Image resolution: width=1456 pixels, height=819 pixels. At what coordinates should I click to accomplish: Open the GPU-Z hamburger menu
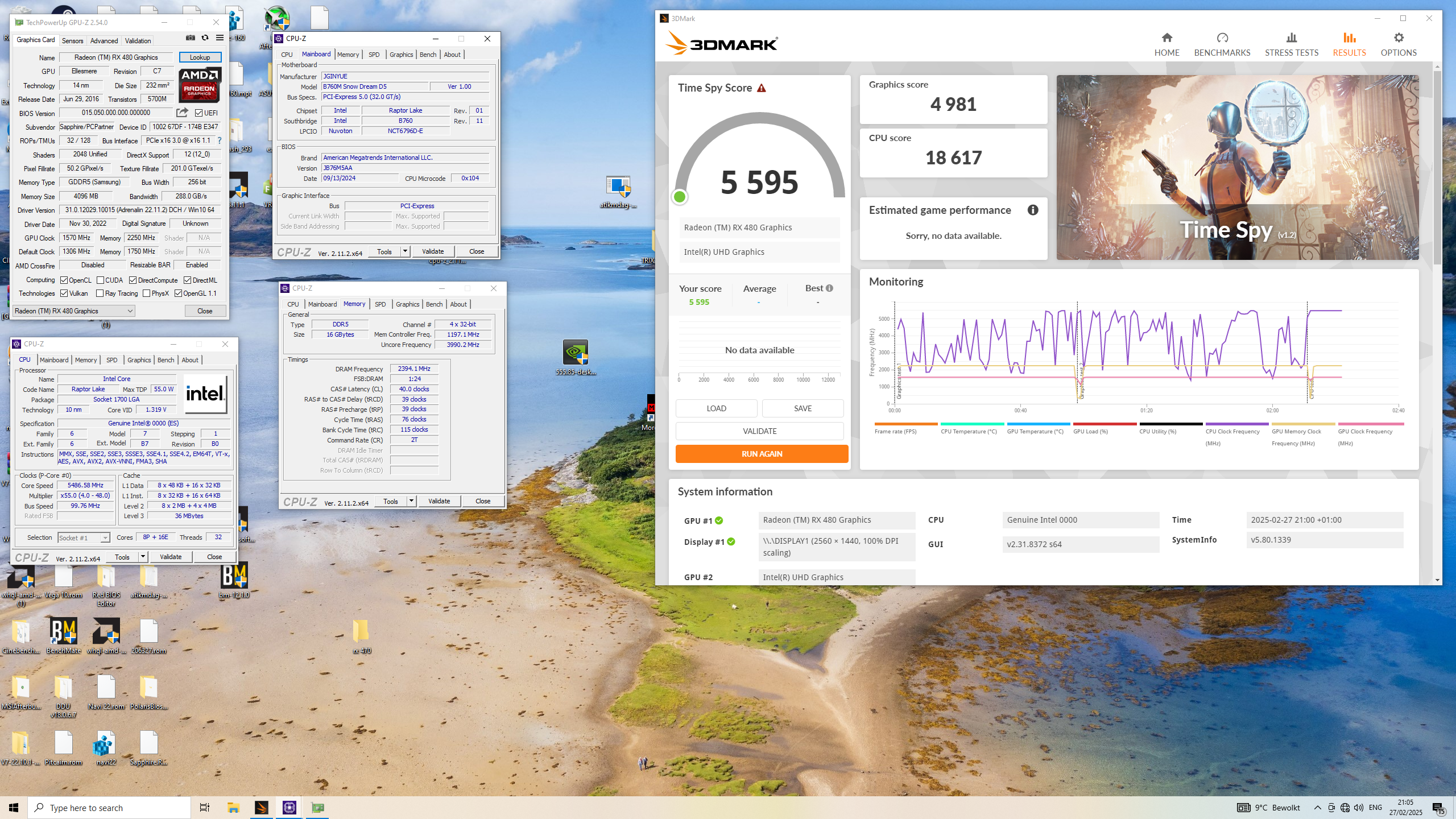(x=220, y=38)
